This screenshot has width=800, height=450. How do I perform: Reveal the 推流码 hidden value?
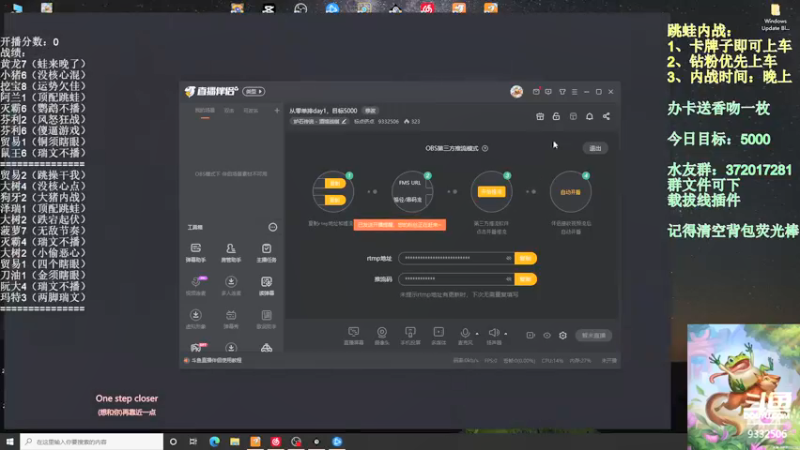pos(508,279)
